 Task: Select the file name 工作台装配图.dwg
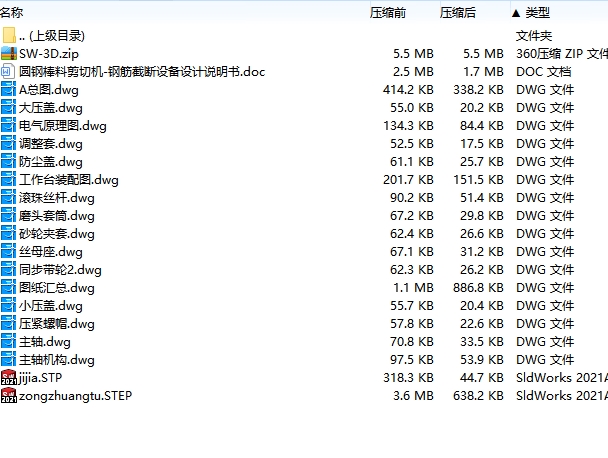pos(69,180)
